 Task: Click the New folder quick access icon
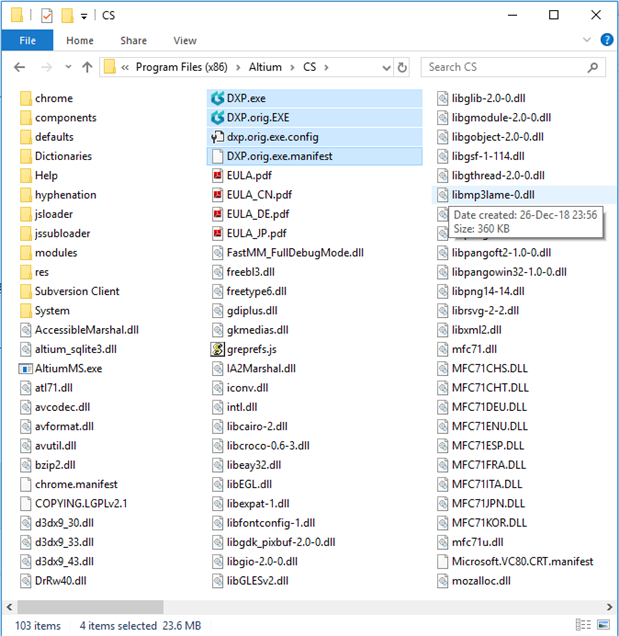click(67, 15)
